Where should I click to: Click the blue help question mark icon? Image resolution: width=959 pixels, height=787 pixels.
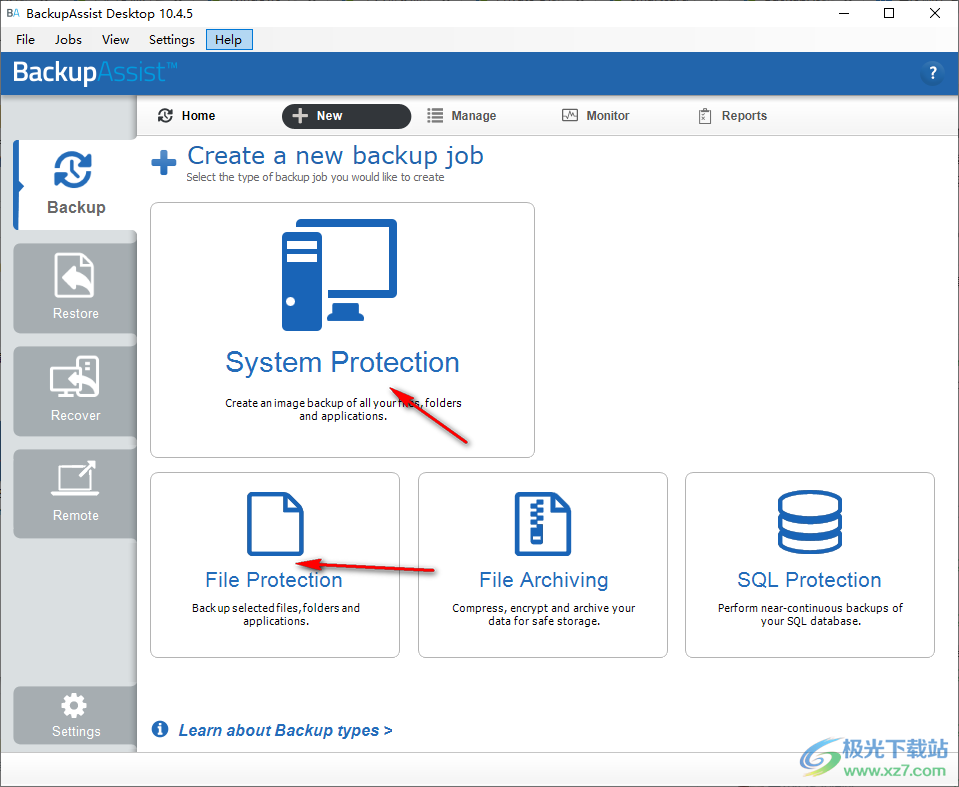point(932,73)
